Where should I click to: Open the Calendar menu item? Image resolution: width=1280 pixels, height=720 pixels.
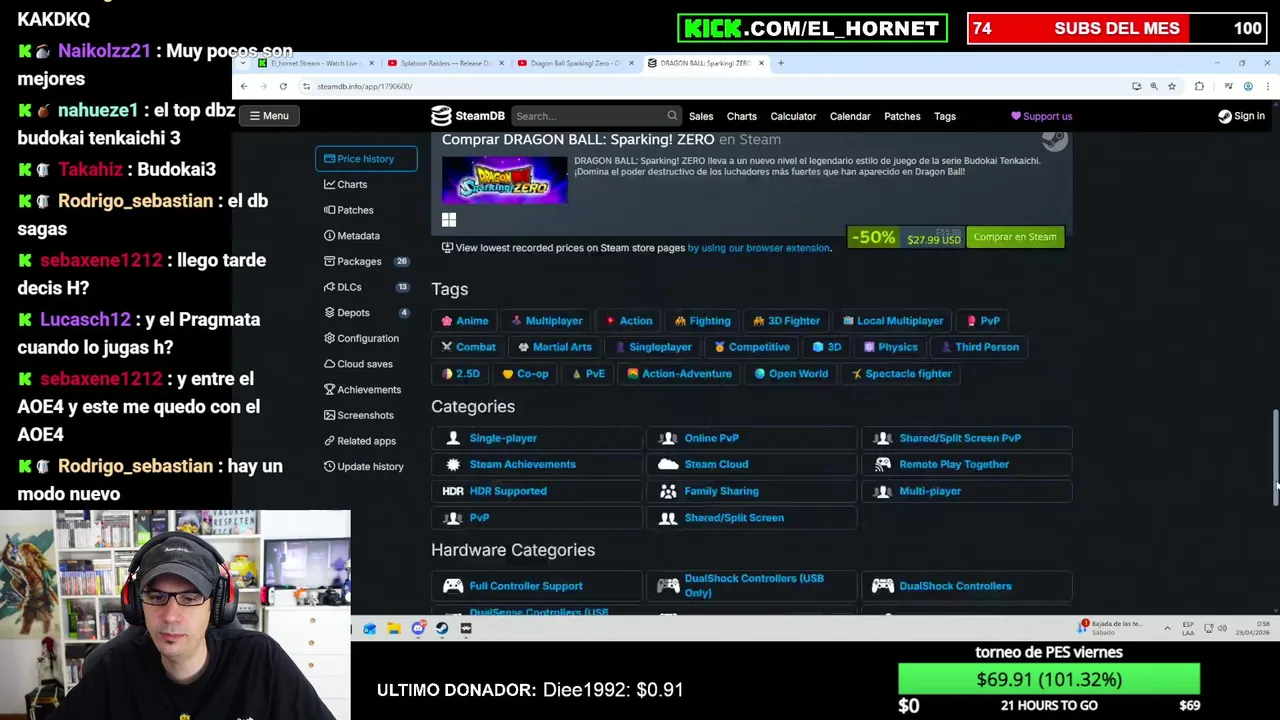pos(850,116)
